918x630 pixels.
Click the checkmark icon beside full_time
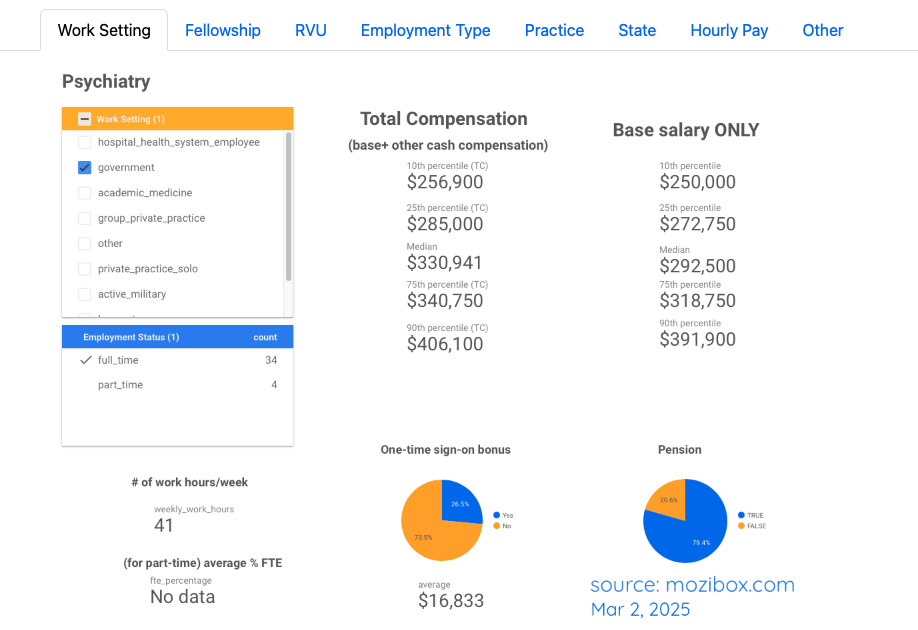pyautogui.click(x=85, y=360)
